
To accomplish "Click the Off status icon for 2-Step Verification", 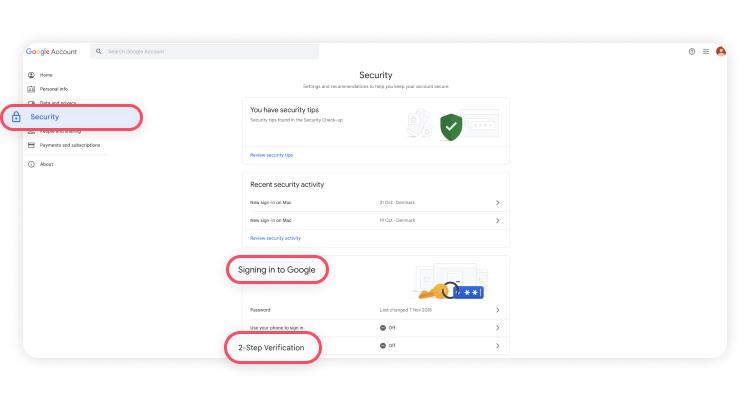I will pos(383,345).
